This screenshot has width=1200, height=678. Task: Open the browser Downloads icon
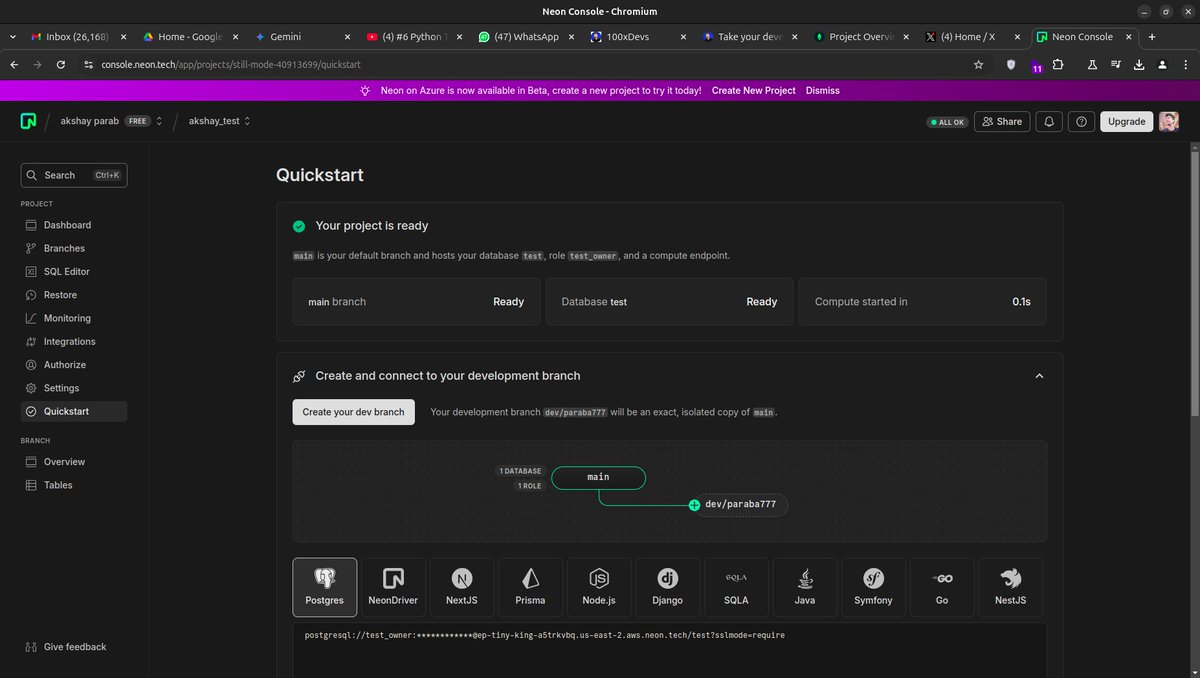click(x=1139, y=64)
